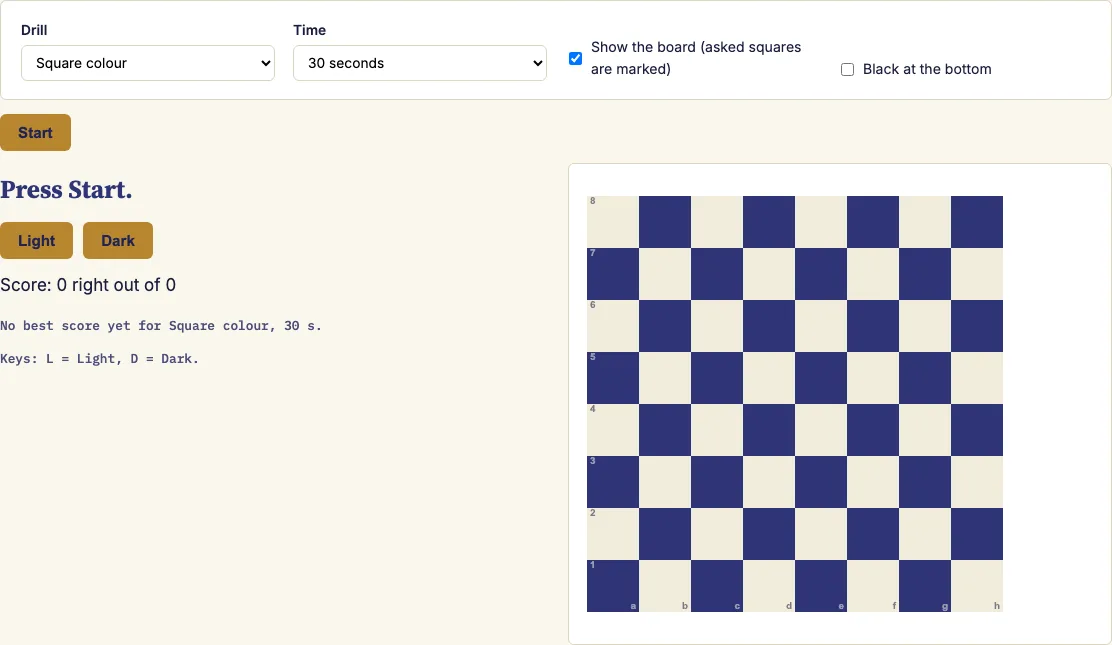1112x645 pixels.
Task: Click the b7 square on the chessboard
Action: point(665,274)
